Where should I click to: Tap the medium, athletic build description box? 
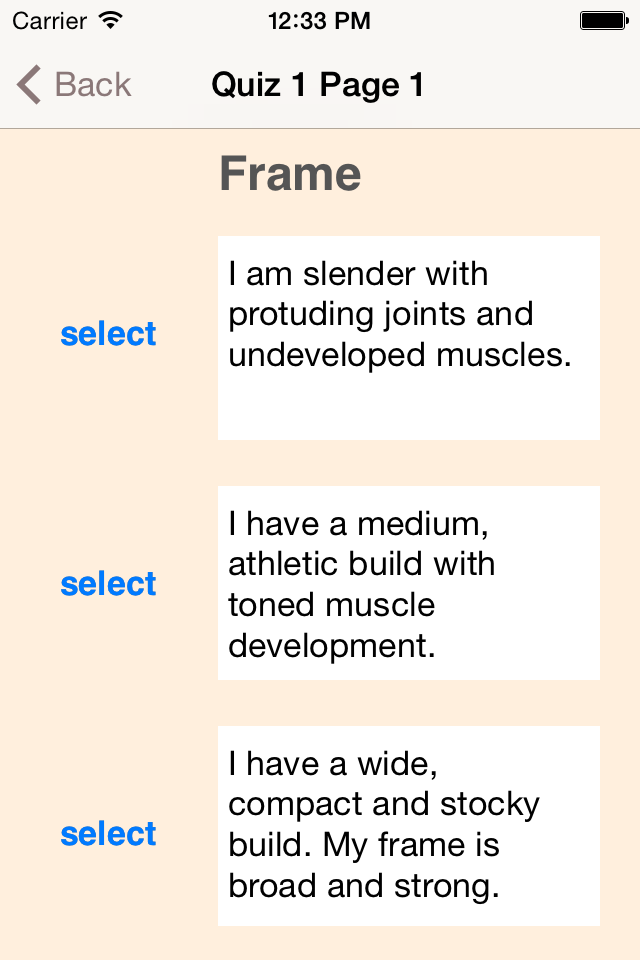click(408, 583)
